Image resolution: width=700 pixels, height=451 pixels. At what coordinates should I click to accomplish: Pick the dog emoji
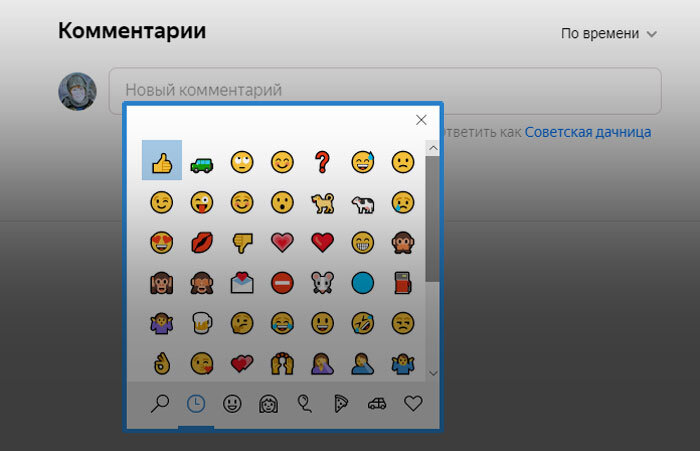pyautogui.click(x=322, y=203)
